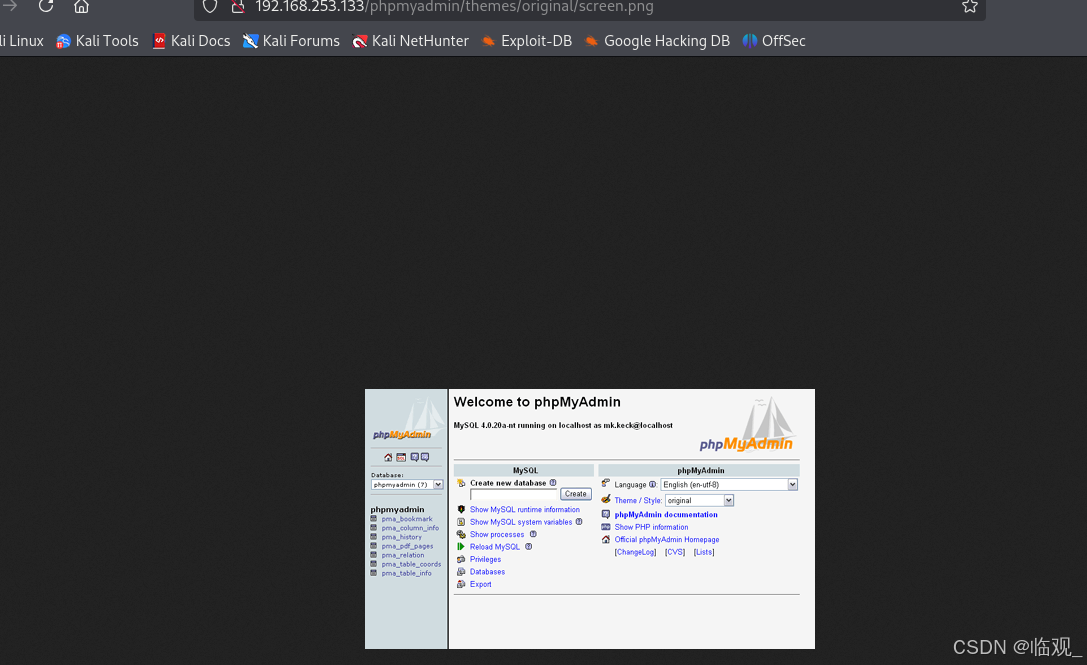Viewport: 1087px width, 665px height.
Task: Click the phpMyAdmin sidebar home icon
Action: point(388,458)
